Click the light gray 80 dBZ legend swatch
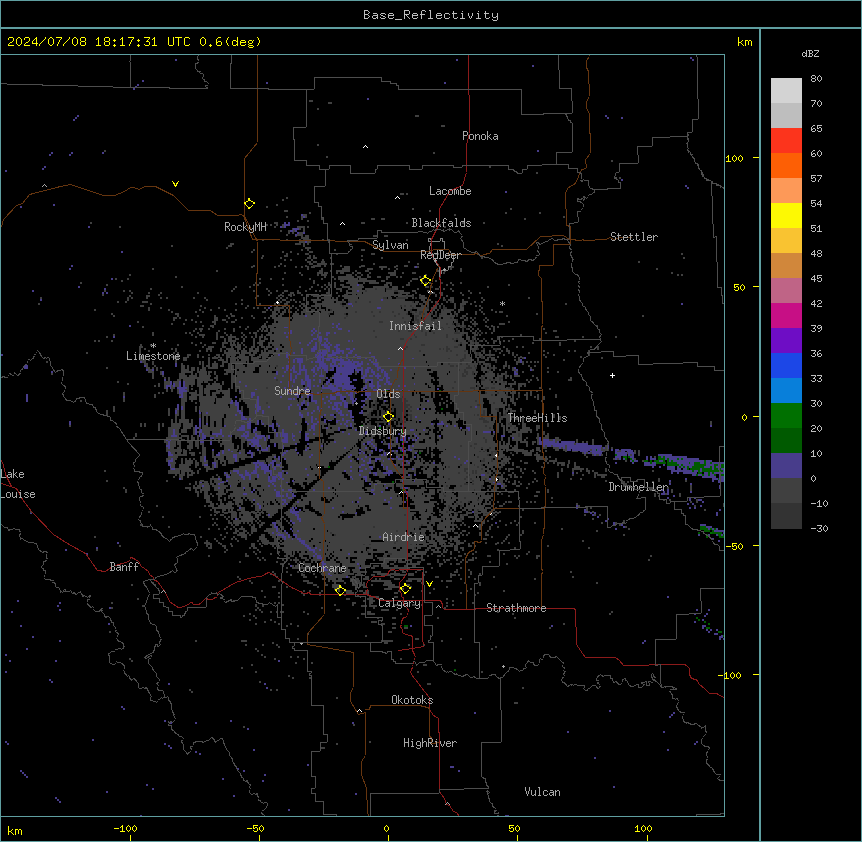This screenshot has width=862, height=842. click(786, 90)
